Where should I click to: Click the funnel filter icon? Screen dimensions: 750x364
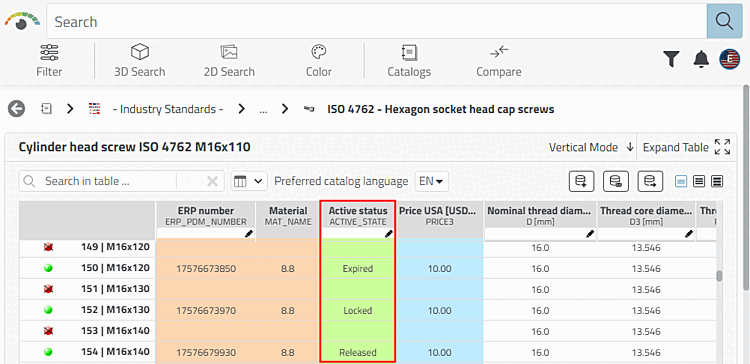pos(672,59)
